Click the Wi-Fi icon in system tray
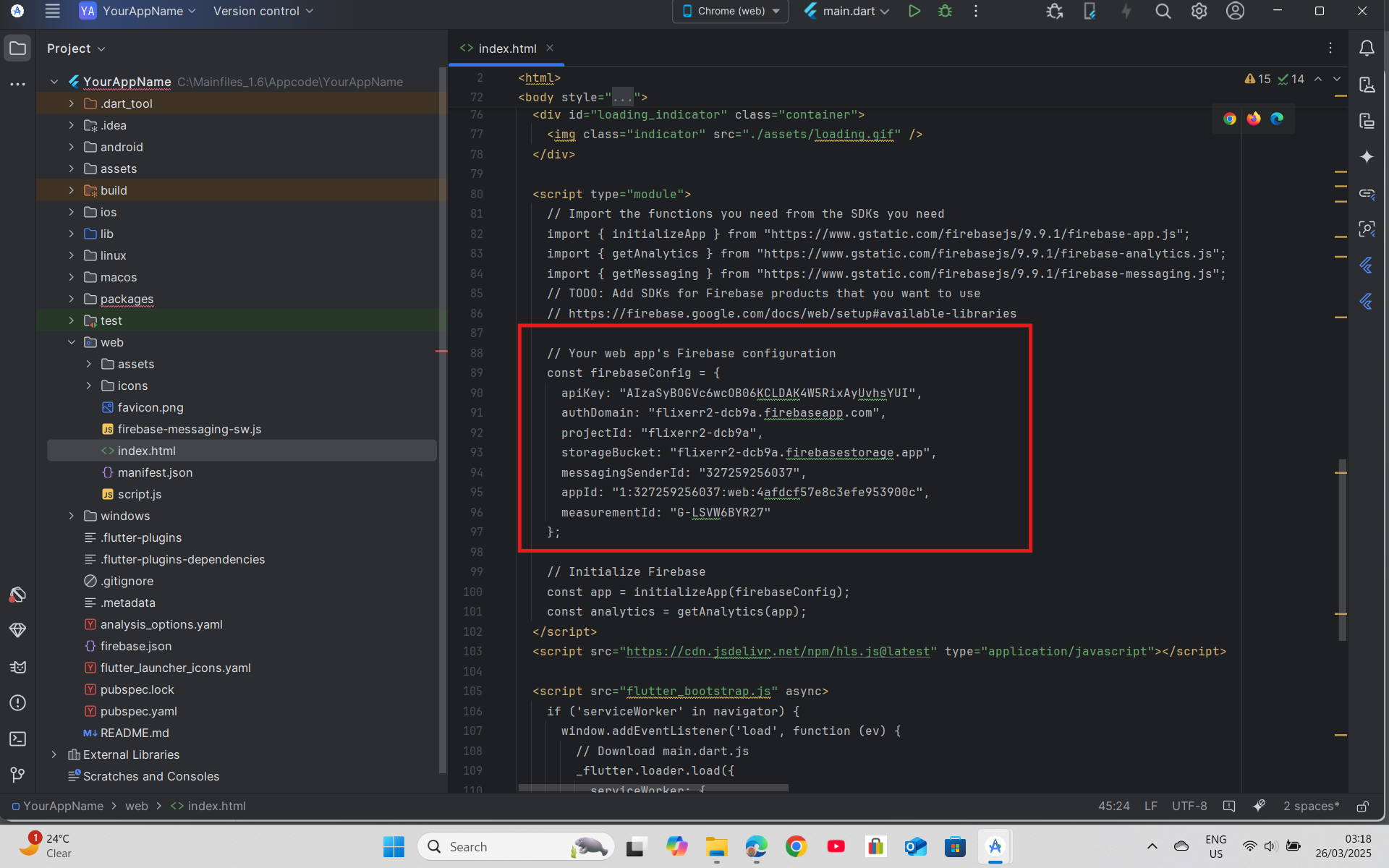Viewport: 1389px width, 868px height. 1249,846
